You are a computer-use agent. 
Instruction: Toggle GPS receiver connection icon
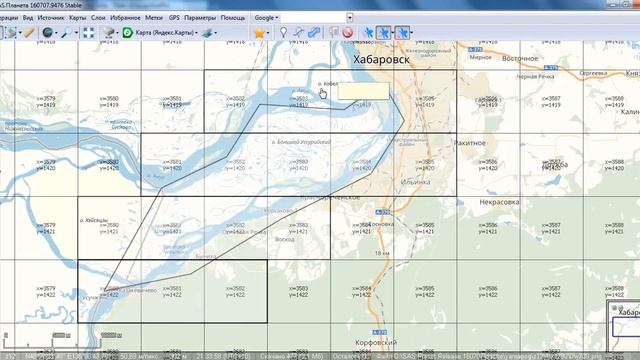pos(368,33)
